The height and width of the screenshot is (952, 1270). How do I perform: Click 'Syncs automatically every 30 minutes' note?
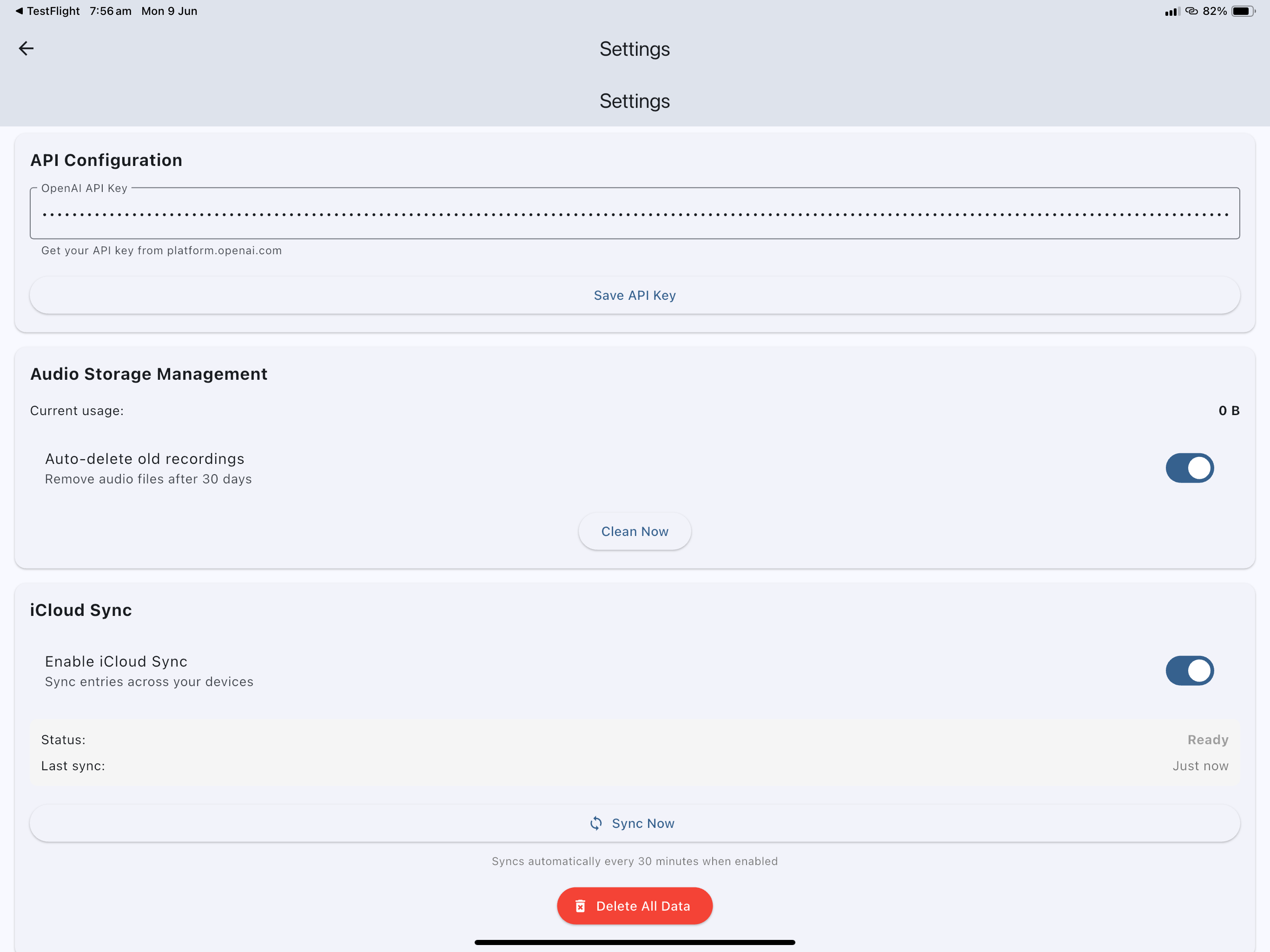point(635,861)
